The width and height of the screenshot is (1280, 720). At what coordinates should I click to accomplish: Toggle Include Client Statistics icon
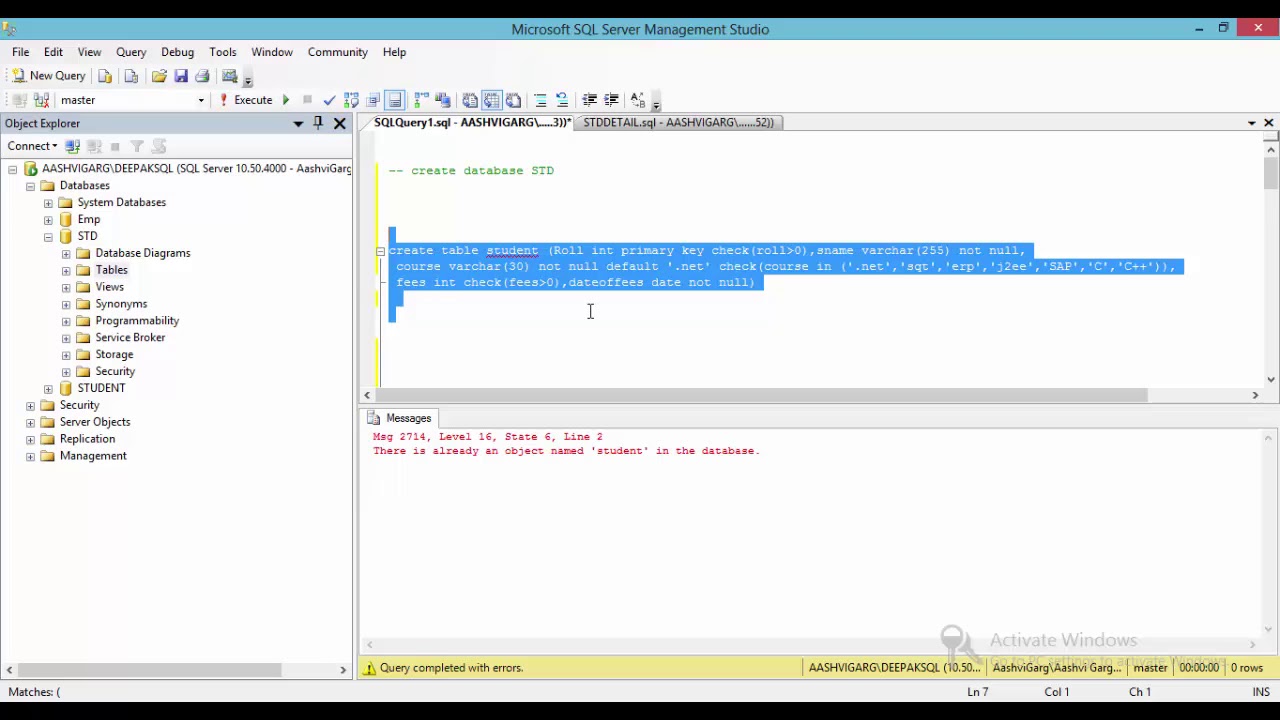(x=443, y=100)
